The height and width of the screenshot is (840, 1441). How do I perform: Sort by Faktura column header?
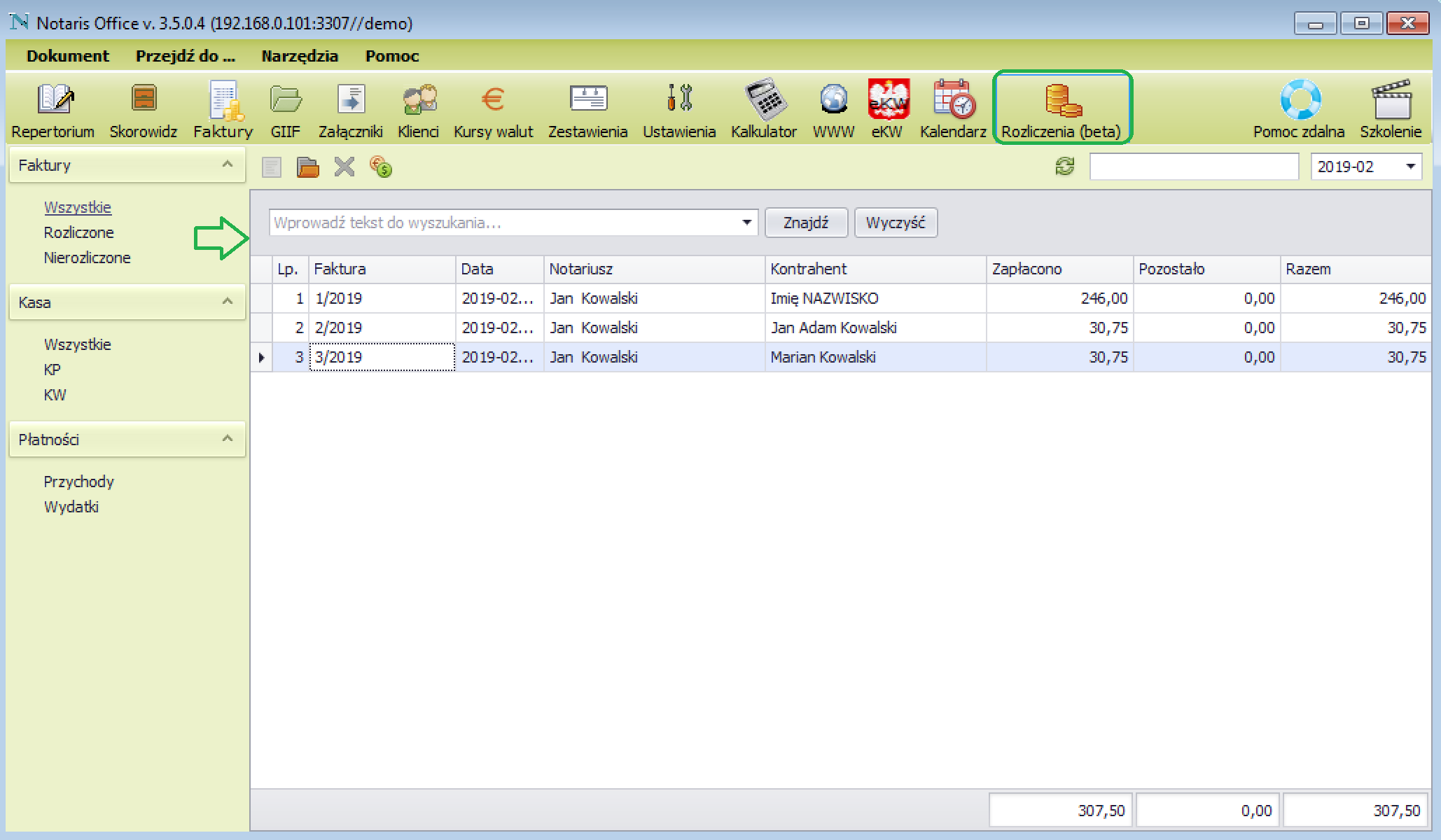382,269
